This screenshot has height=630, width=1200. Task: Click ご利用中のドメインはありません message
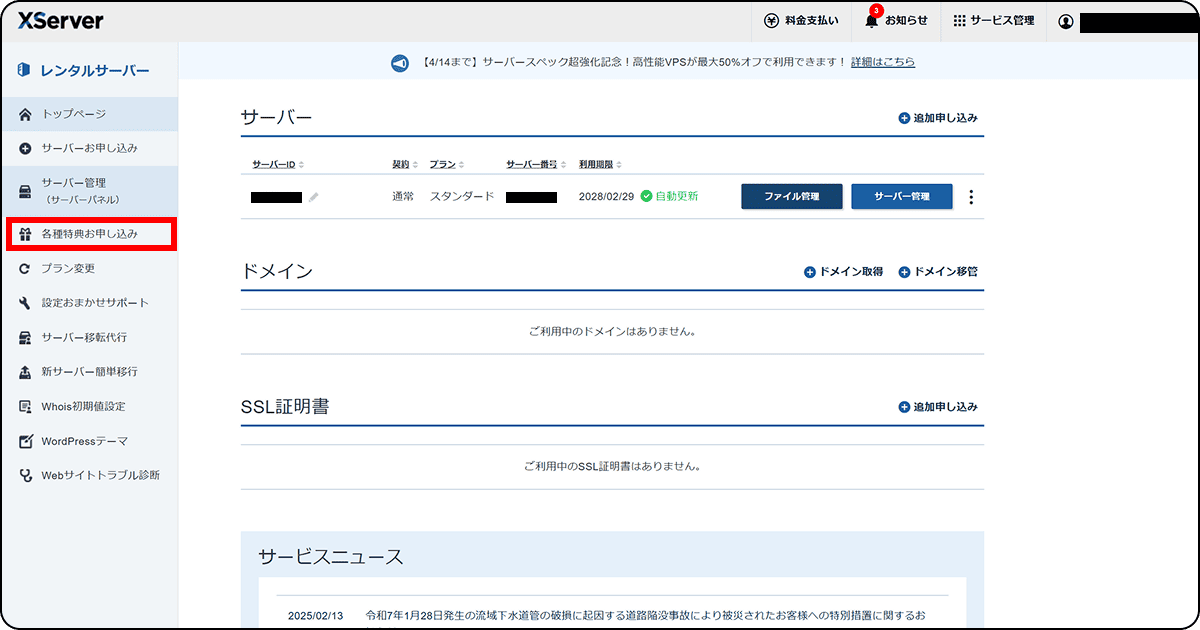(612, 331)
